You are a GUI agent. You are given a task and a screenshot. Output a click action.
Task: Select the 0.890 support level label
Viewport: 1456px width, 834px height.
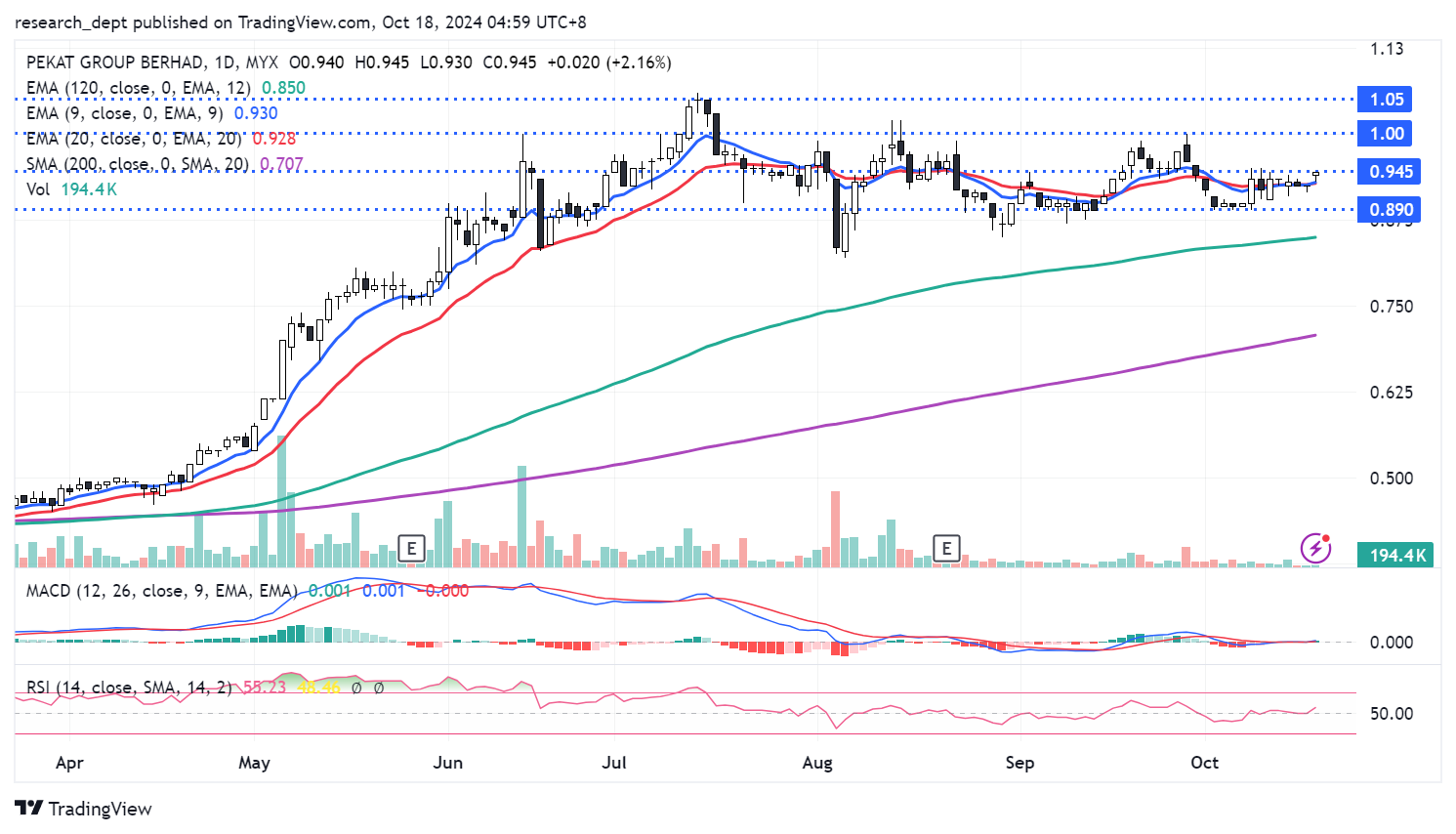pos(1390,210)
